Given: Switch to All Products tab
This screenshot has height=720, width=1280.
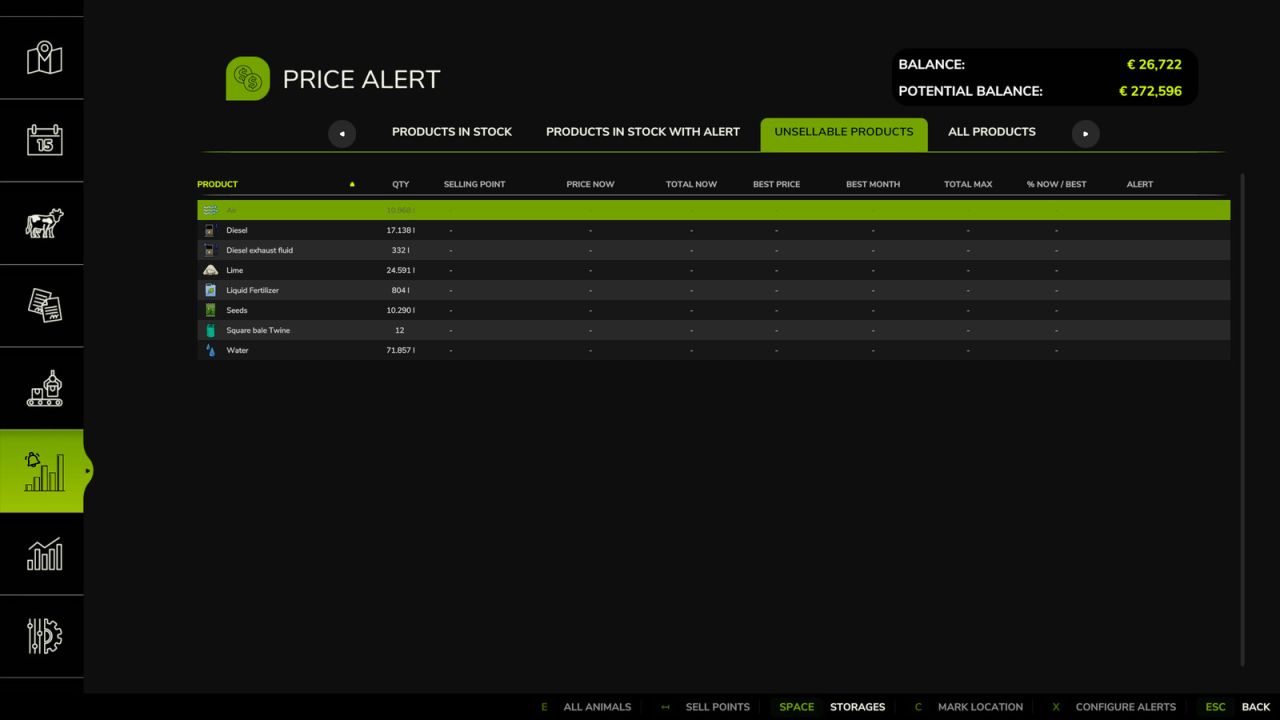Looking at the screenshot, I should pyautogui.click(x=992, y=132).
